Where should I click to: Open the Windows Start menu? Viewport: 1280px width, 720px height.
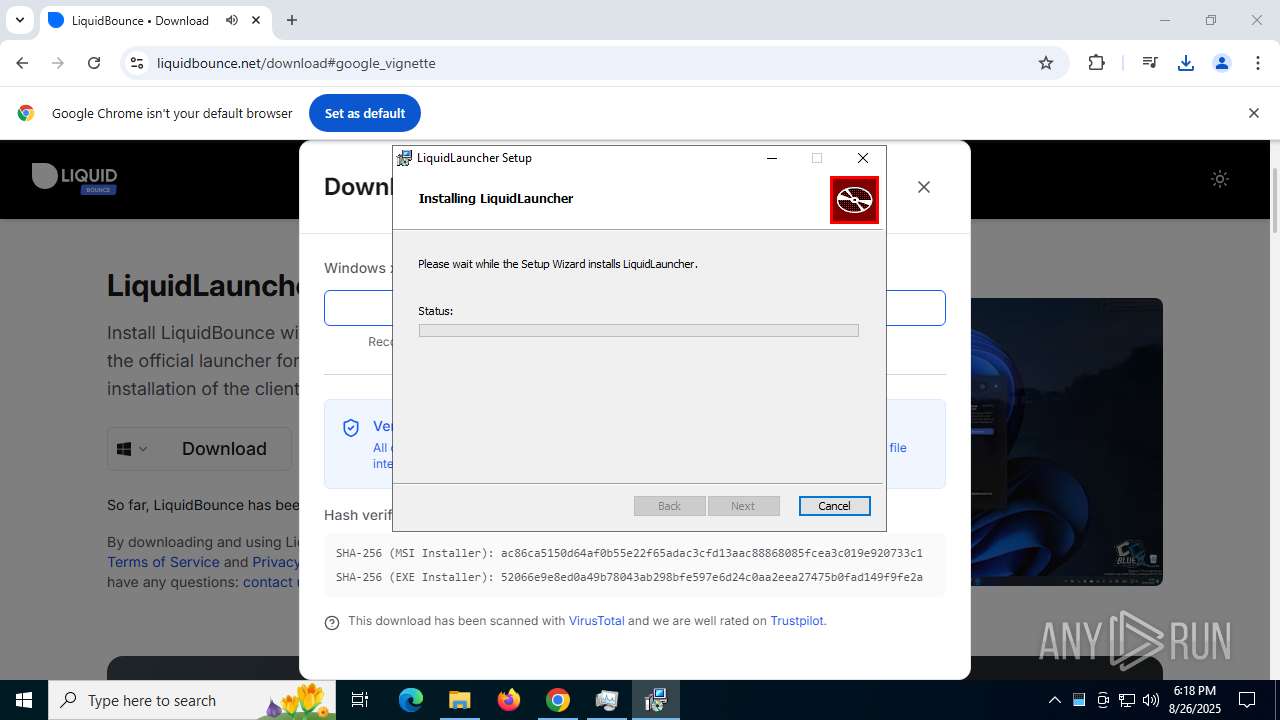[x=24, y=700]
